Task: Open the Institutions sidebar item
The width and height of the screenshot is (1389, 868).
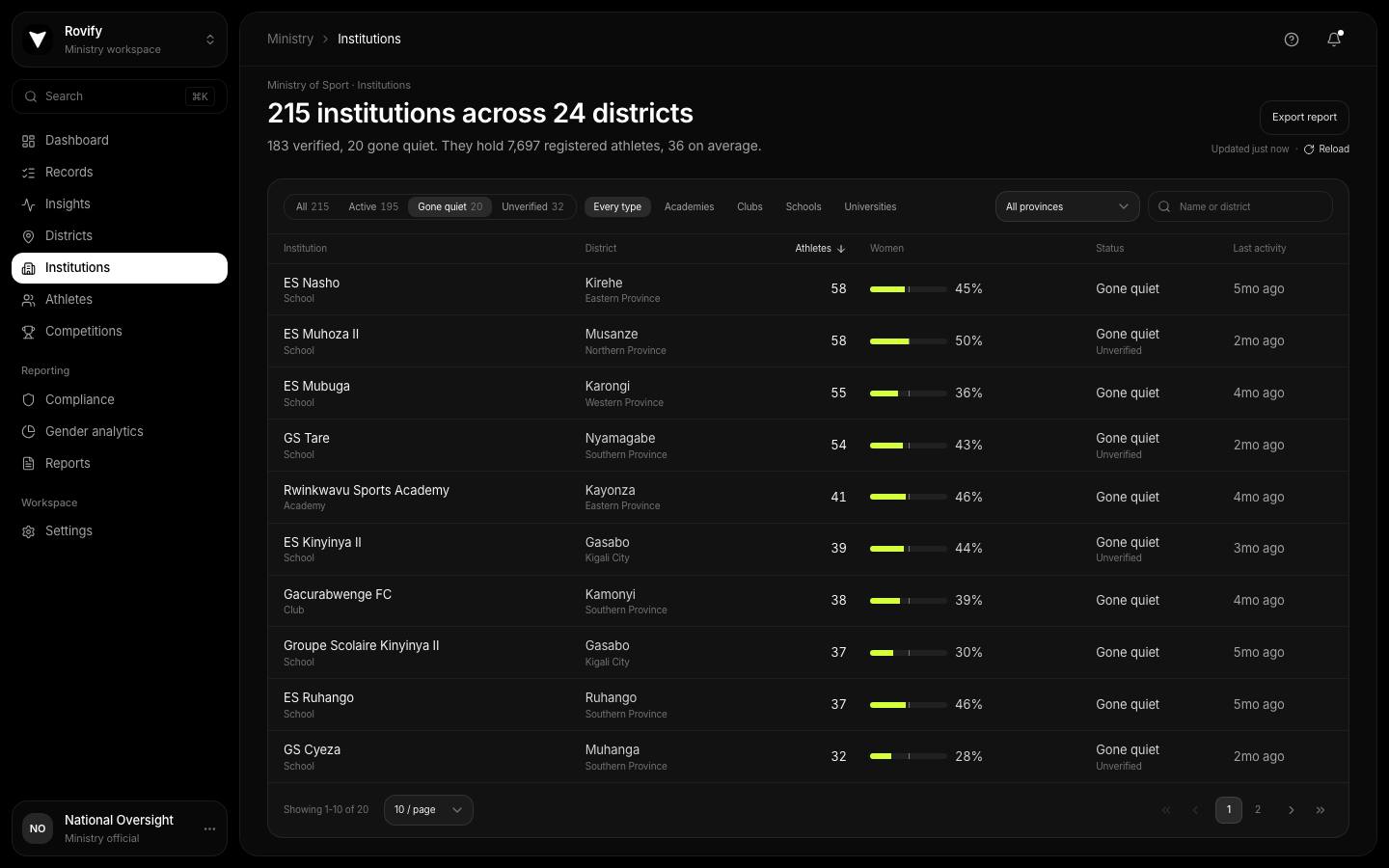Action: pos(120,268)
